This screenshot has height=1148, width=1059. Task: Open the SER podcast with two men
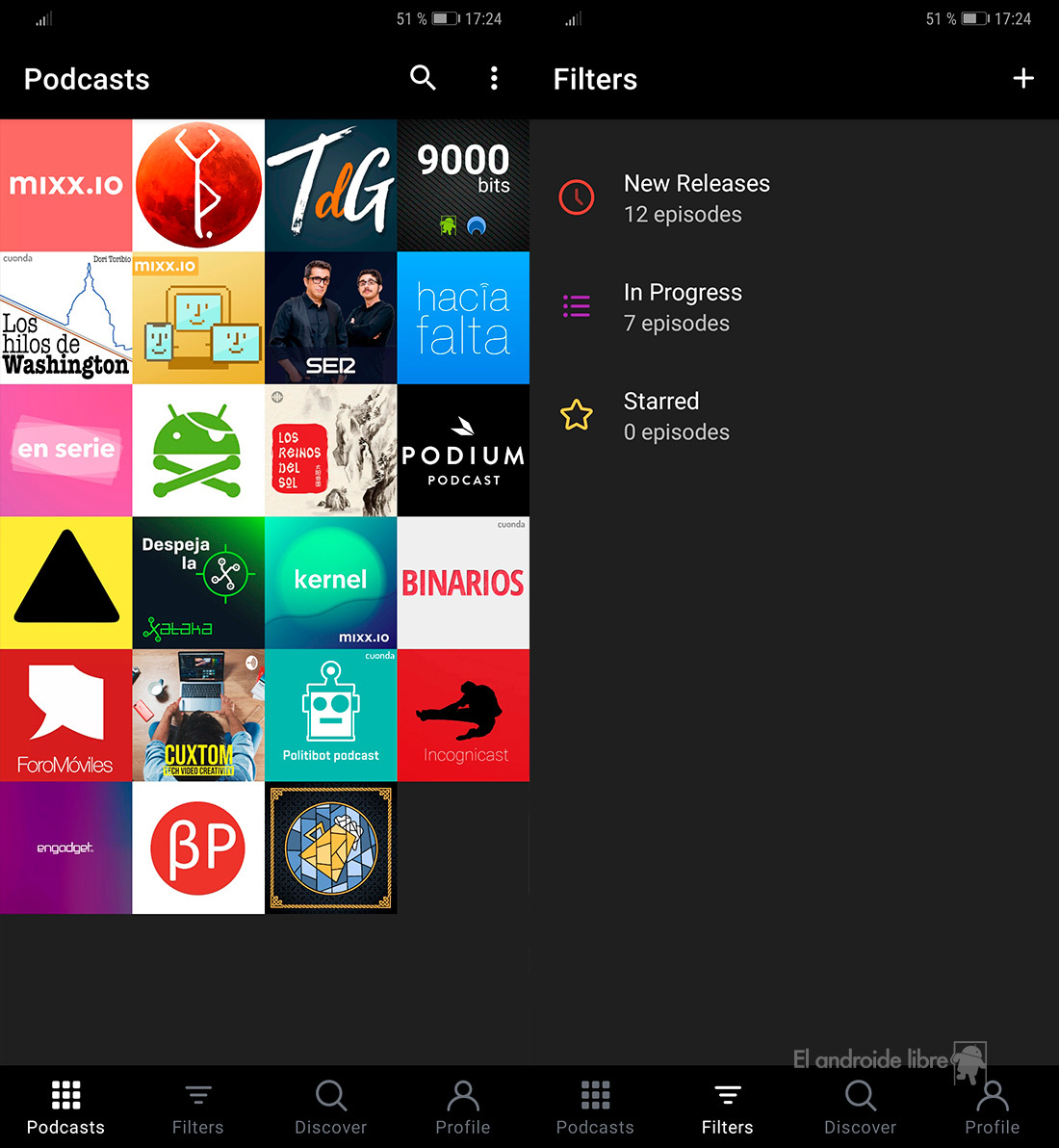(x=331, y=318)
